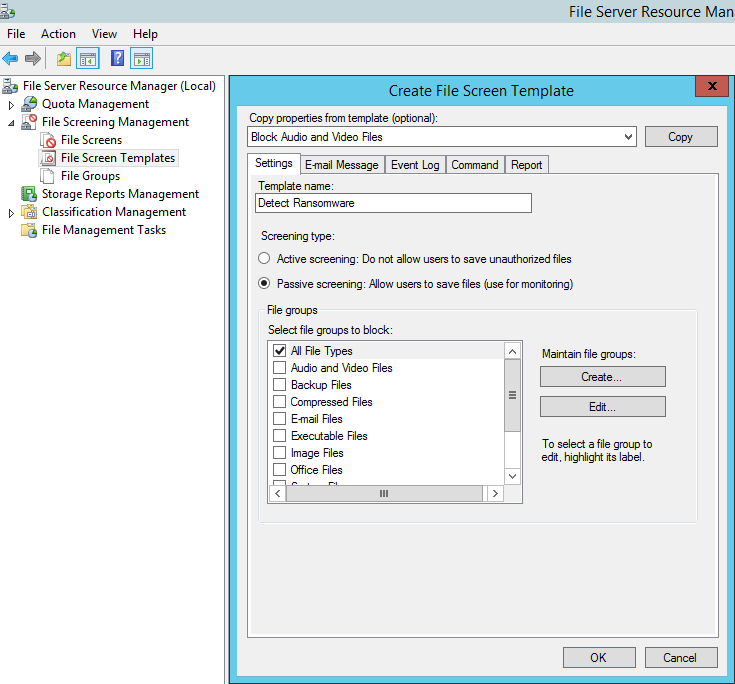The height and width of the screenshot is (684, 735).
Task: Open the Help menu
Action: (x=145, y=34)
